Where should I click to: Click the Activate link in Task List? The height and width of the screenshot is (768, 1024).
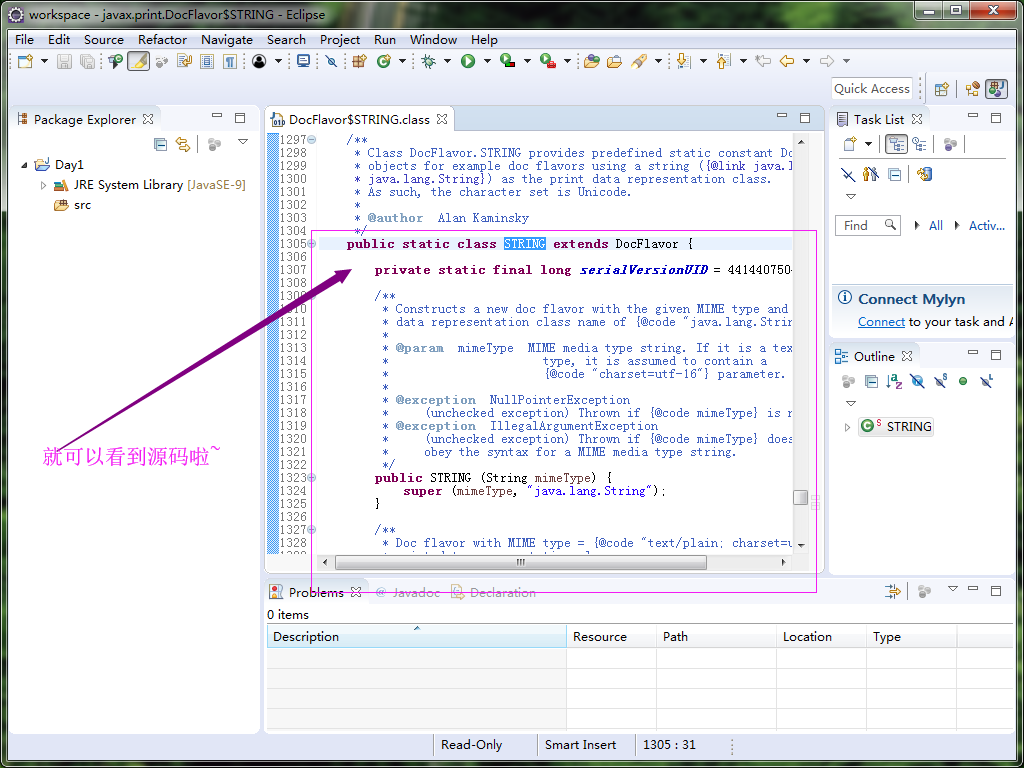coord(986,226)
